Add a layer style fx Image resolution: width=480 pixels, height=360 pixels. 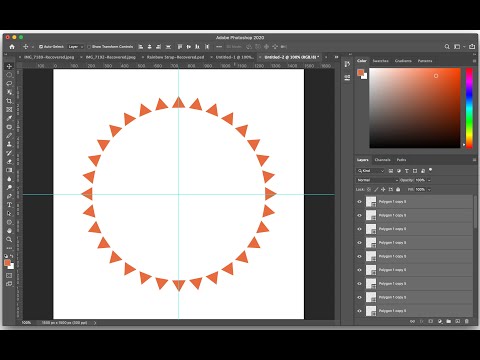(422, 321)
